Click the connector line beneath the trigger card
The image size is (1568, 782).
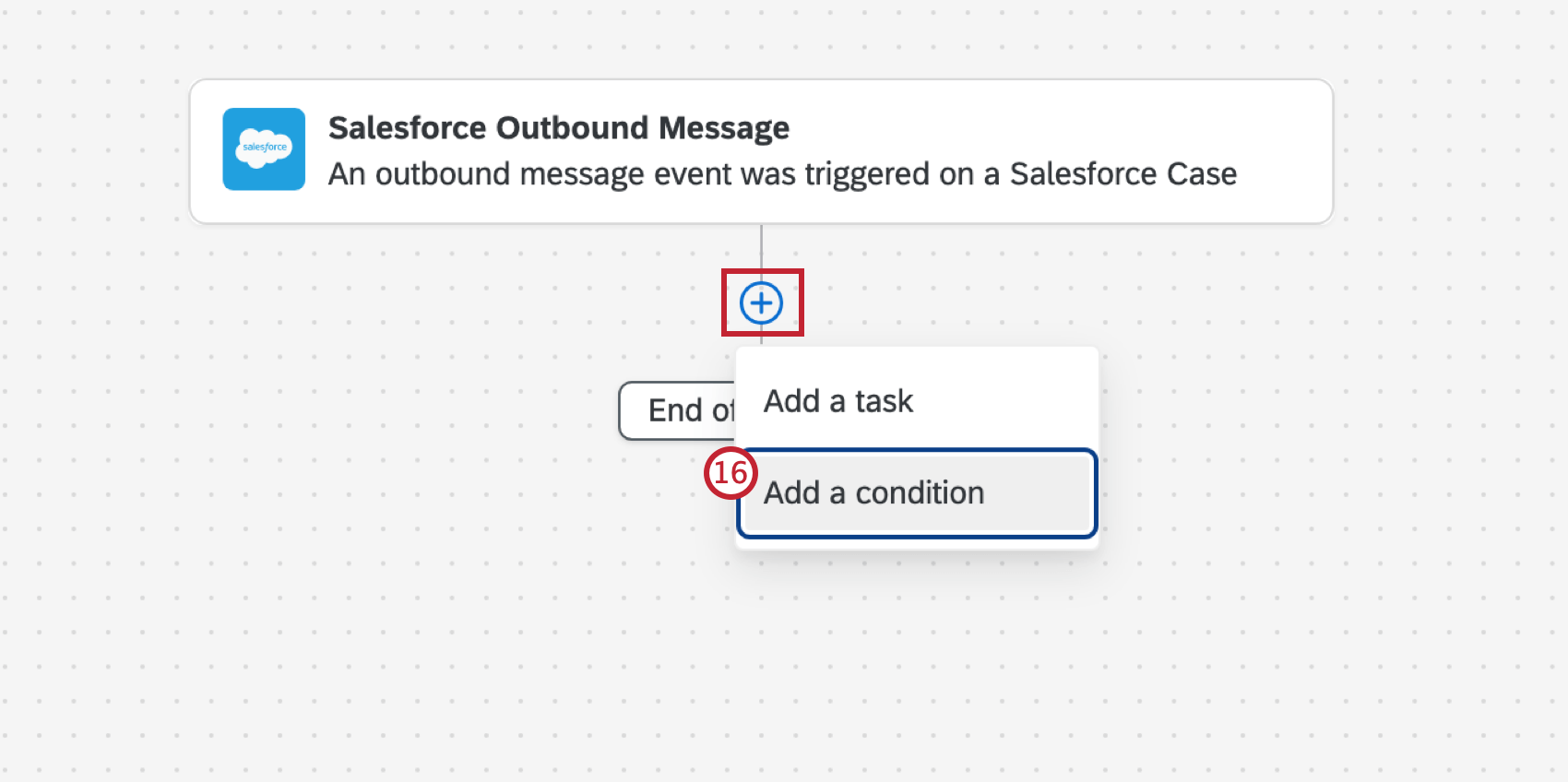click(762, 249)
